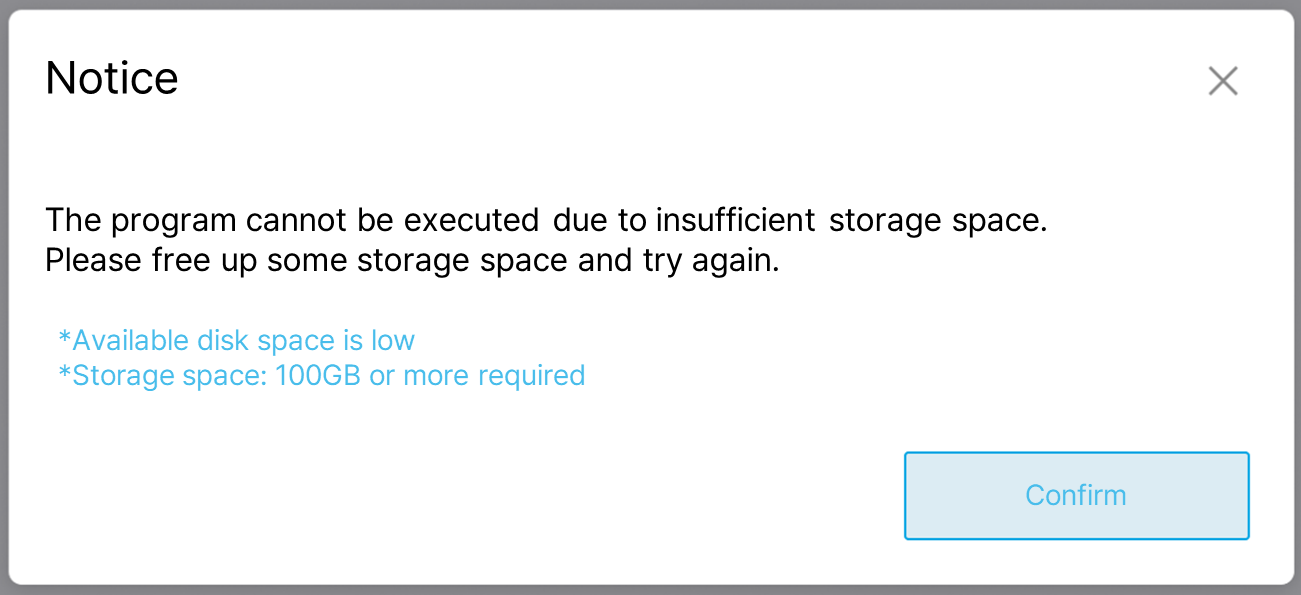
Task: Select the 'Storage space: 100GB or more required' note
Action: (322, 376)
